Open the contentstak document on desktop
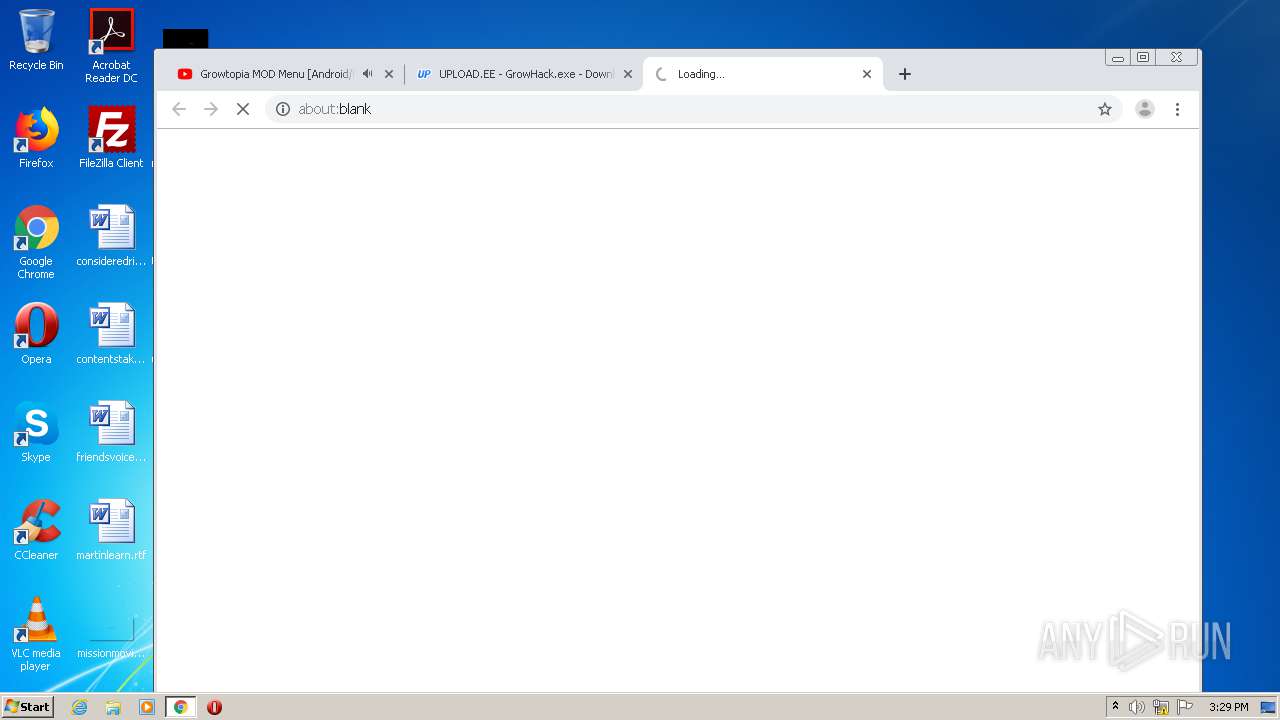The image size is (1280, 720). [111, 334]
